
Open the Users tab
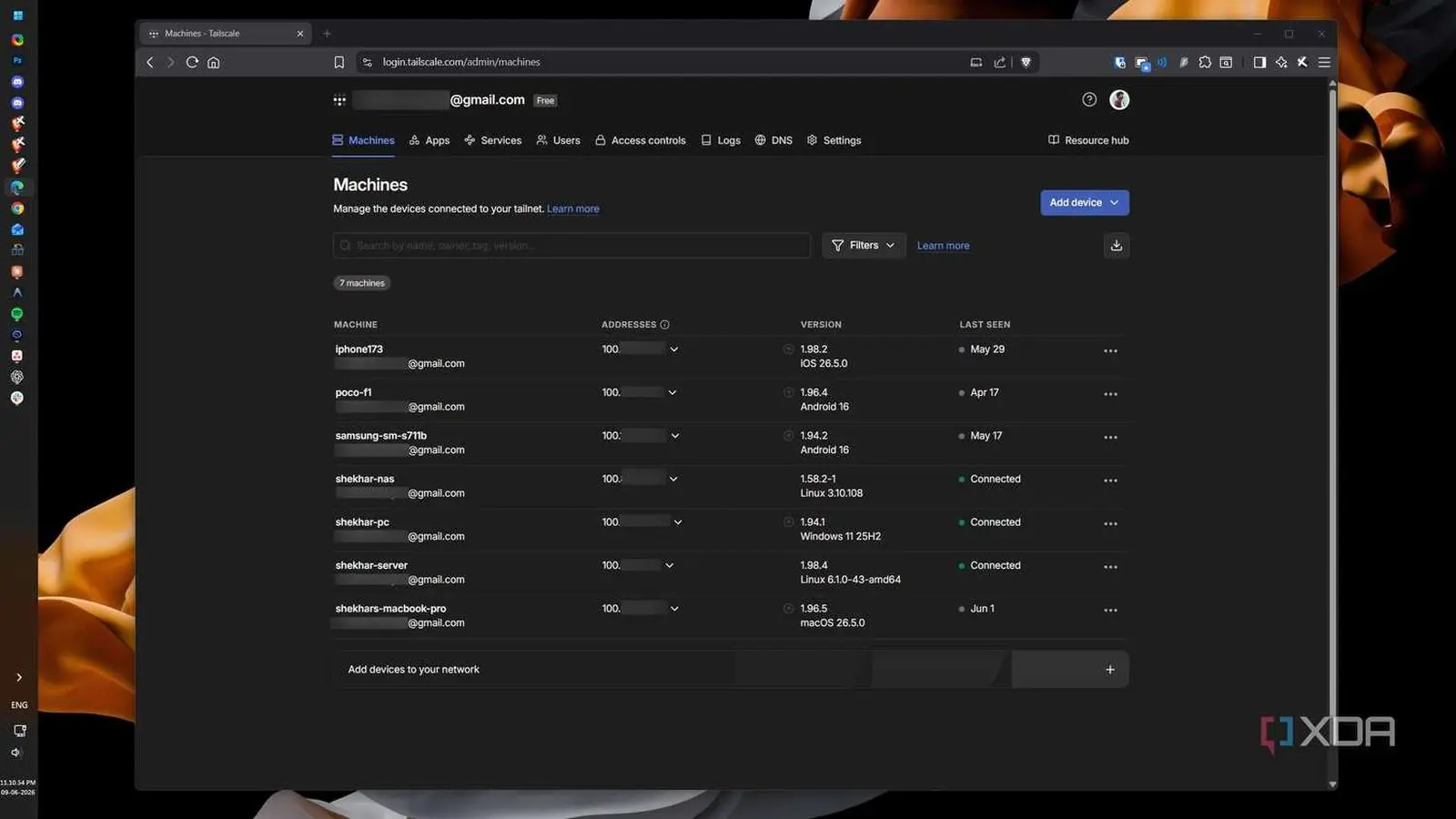click(558, 141)
